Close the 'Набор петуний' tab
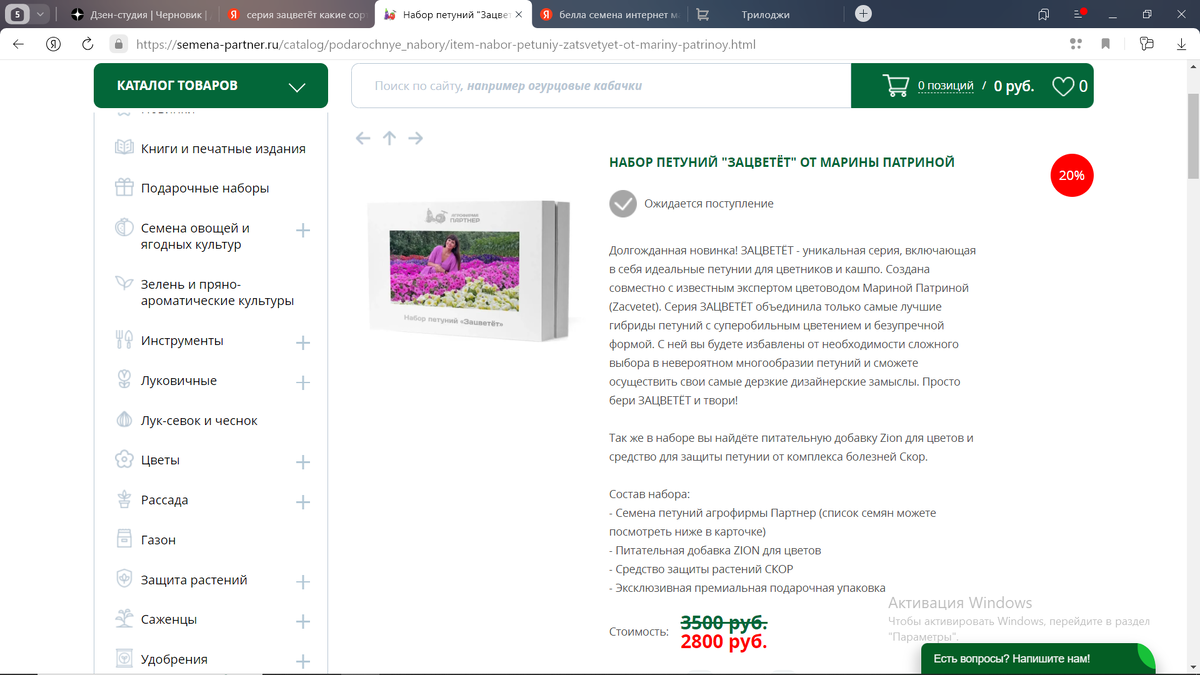Image resolution: width=1200 pixels, height=675 pixels. pos(518,15)
